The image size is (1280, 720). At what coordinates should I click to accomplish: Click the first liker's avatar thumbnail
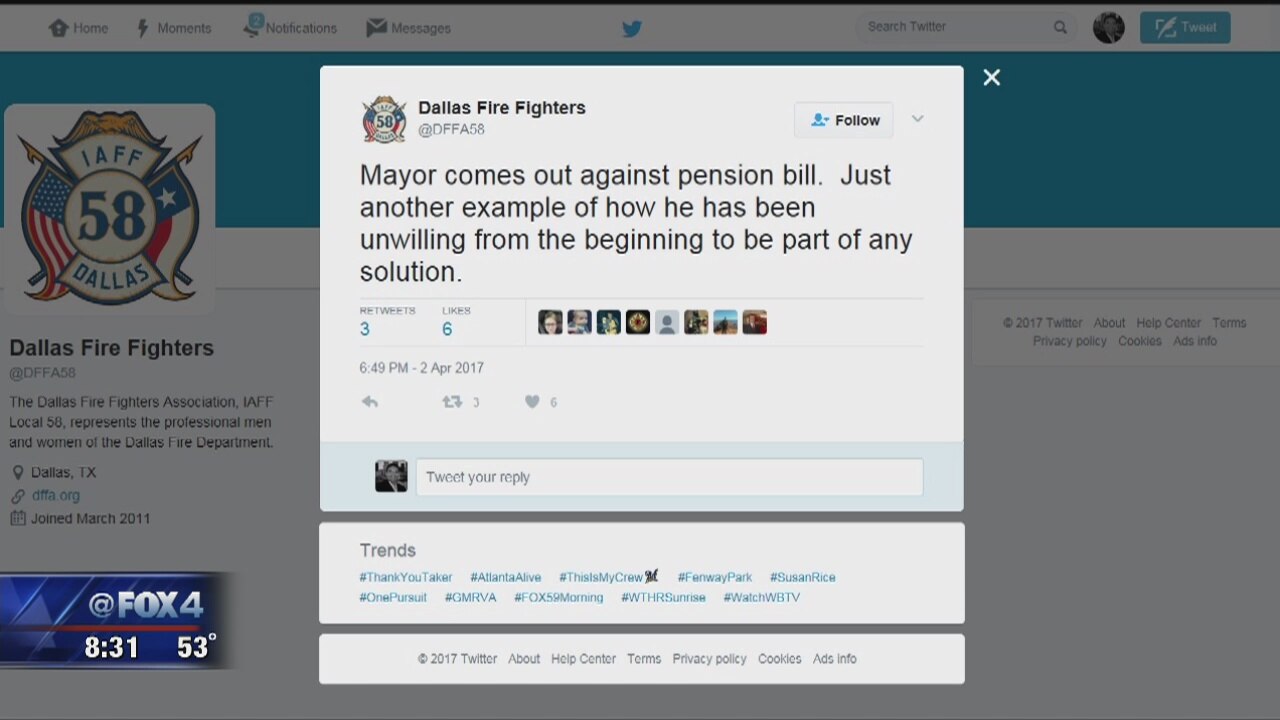[x=550, y=322]
